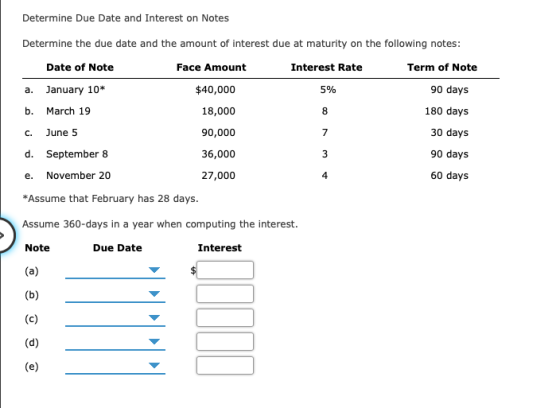This screenshot has width=560, height=408.
Task: Click the 'Due Date' answer column header
Action: (118, 248)
